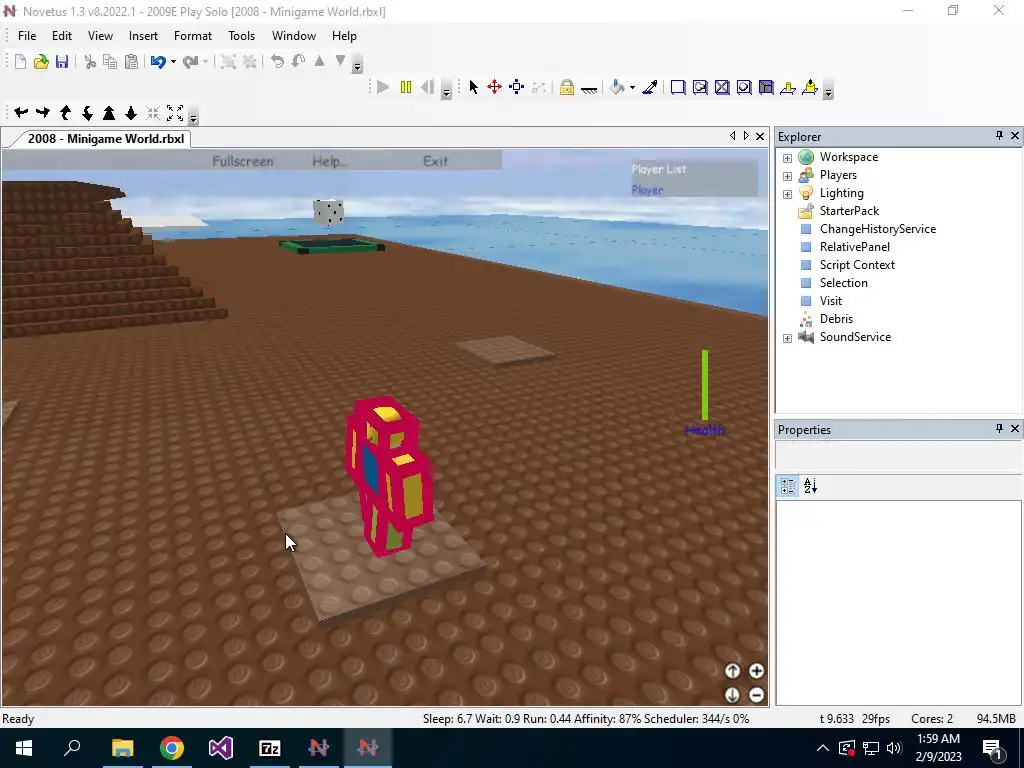Click the Group objects icon

228,61
